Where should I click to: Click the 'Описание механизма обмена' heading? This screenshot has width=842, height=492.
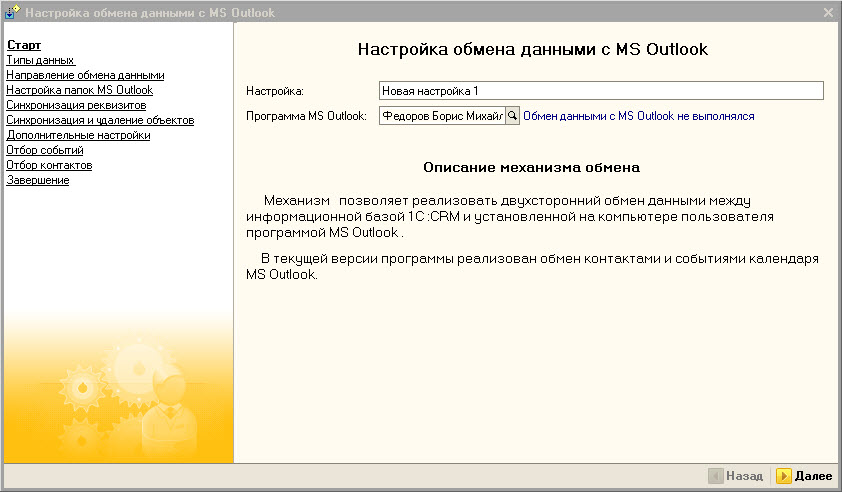(x=531, y=167)
